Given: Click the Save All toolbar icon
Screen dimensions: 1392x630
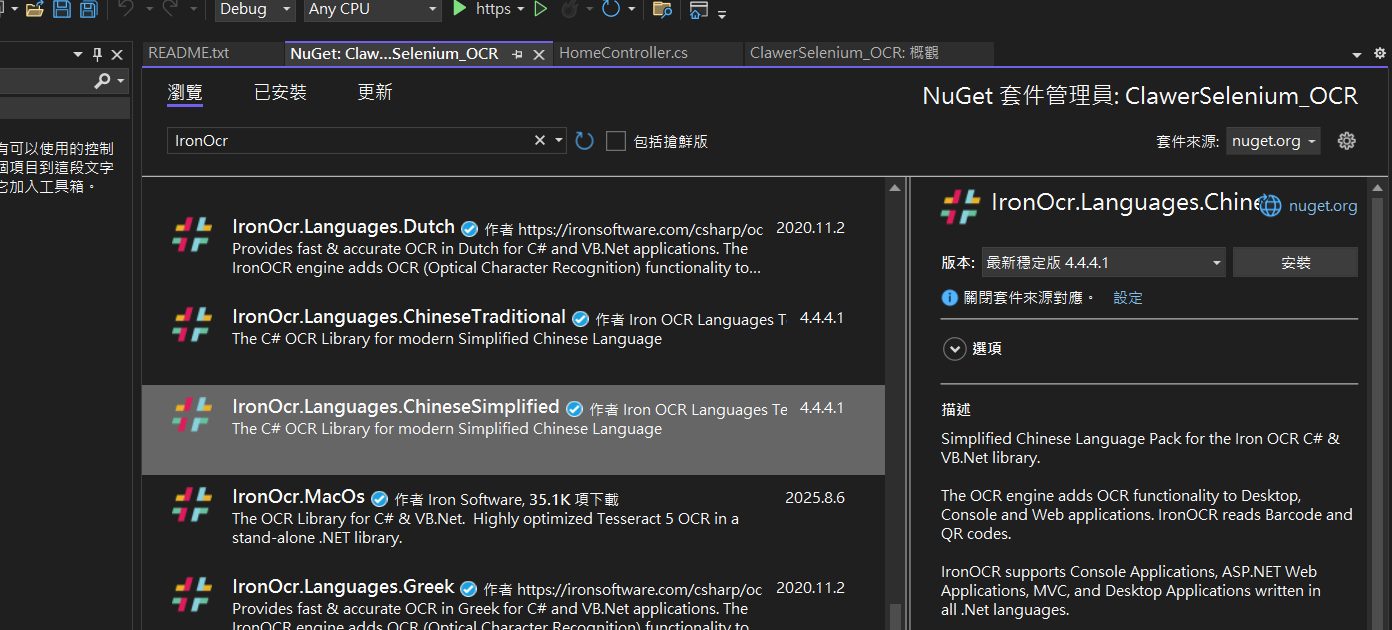Looking at the screenshot, I should tap(88, 9).
